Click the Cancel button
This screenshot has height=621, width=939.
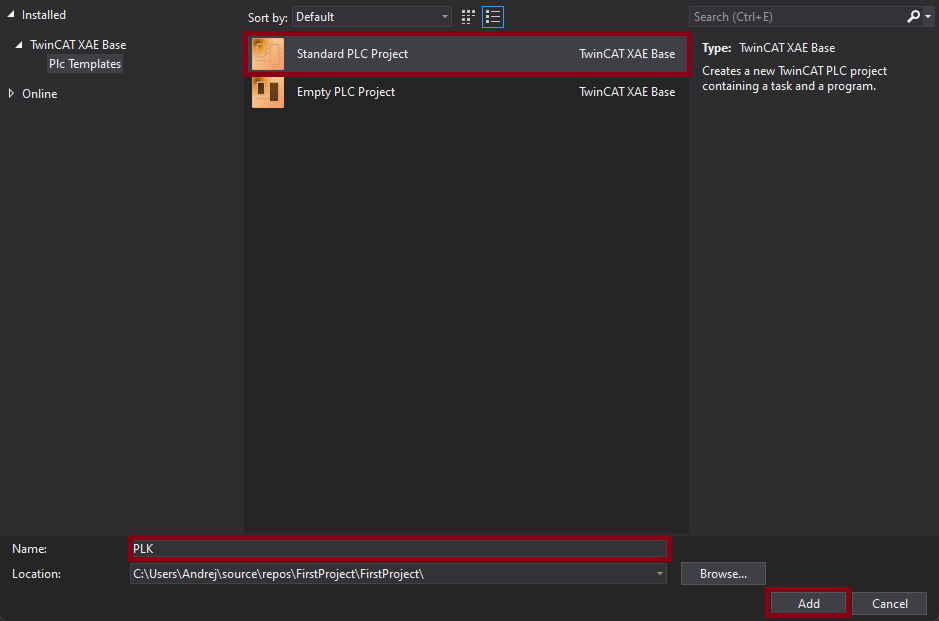click(889, 604)
